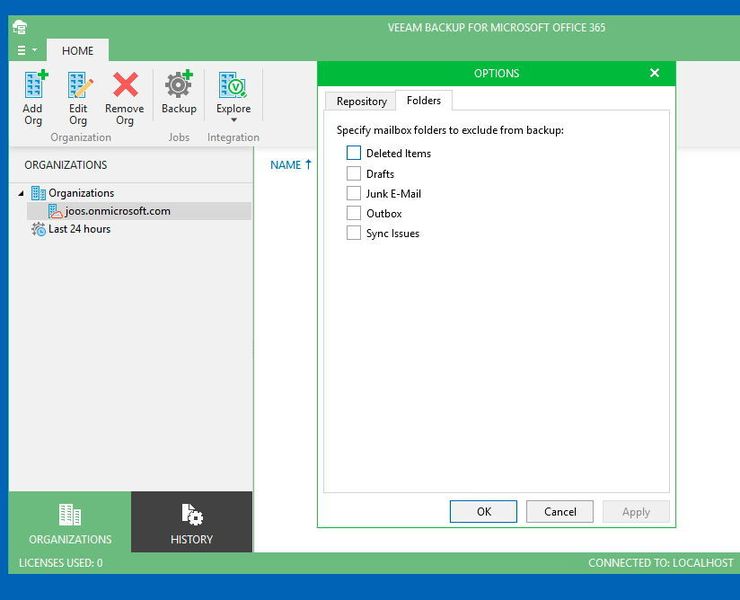Click the ORGANIZATIONS buildings icon at bottom

(x=70, y=515)
